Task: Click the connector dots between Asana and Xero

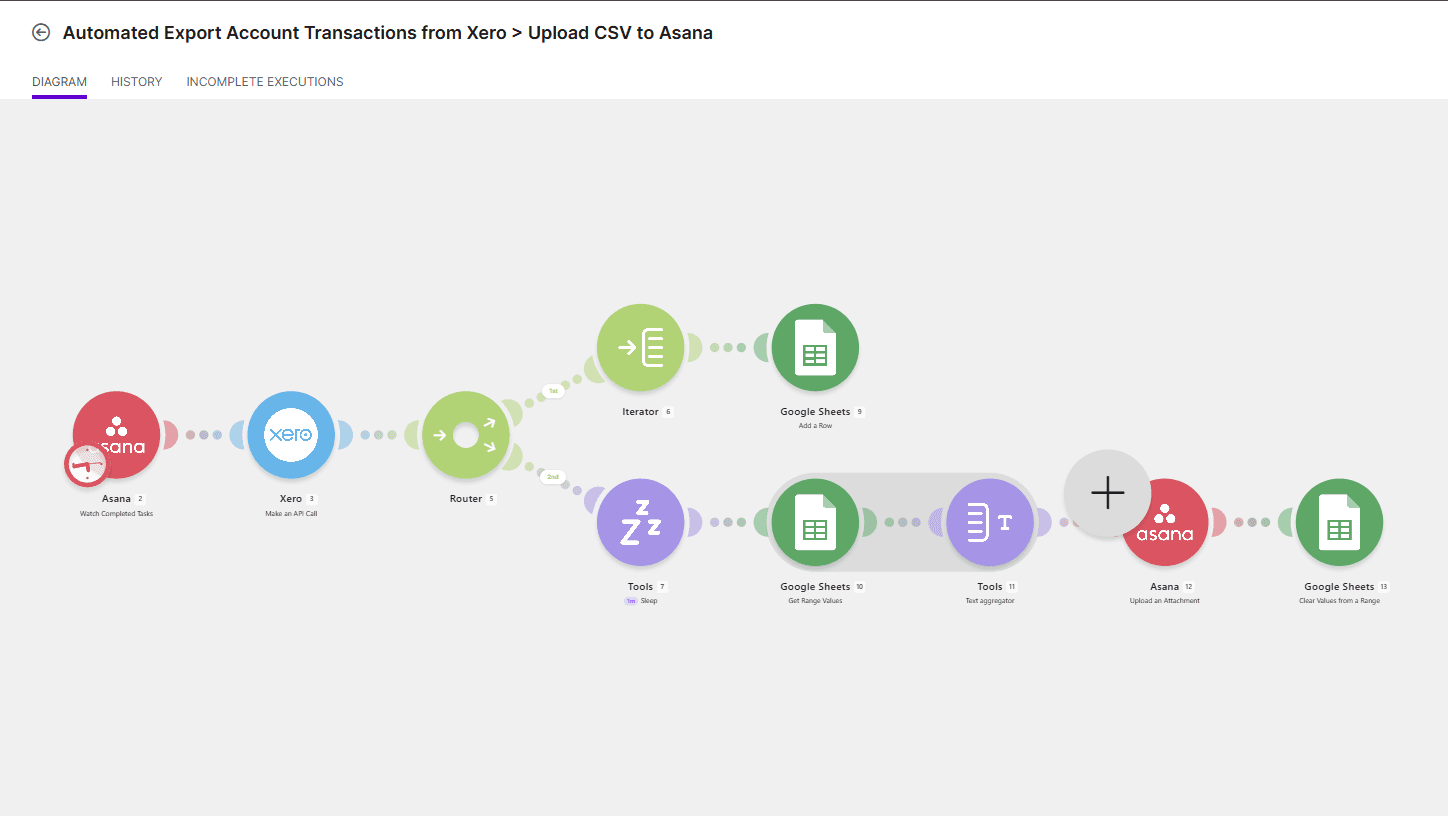Action: point(204,435)
